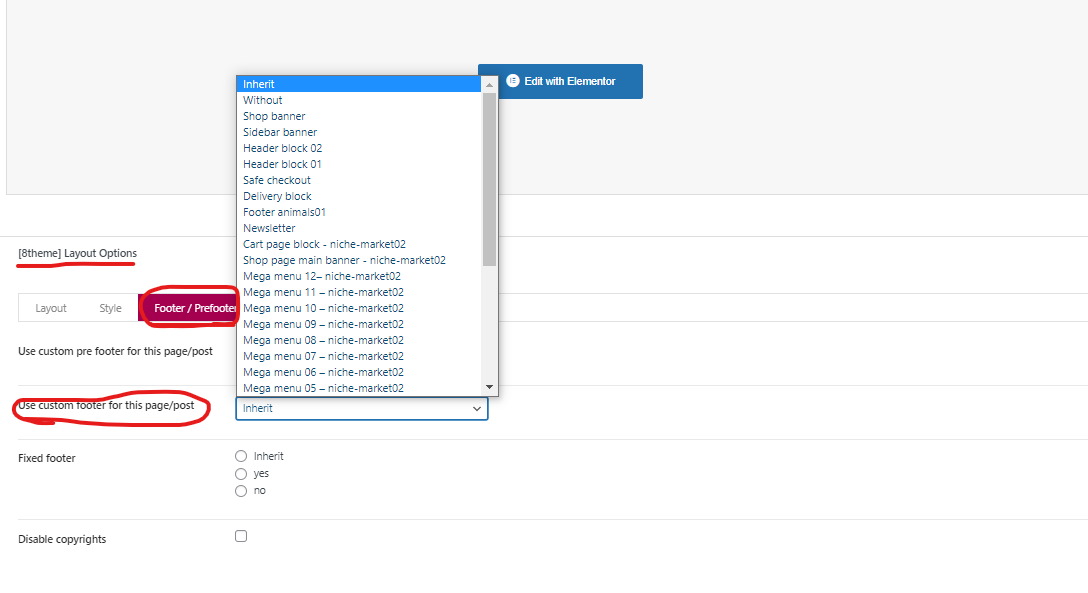
Task: Select Shop banner from the list
Action: [x=359, y=116]
